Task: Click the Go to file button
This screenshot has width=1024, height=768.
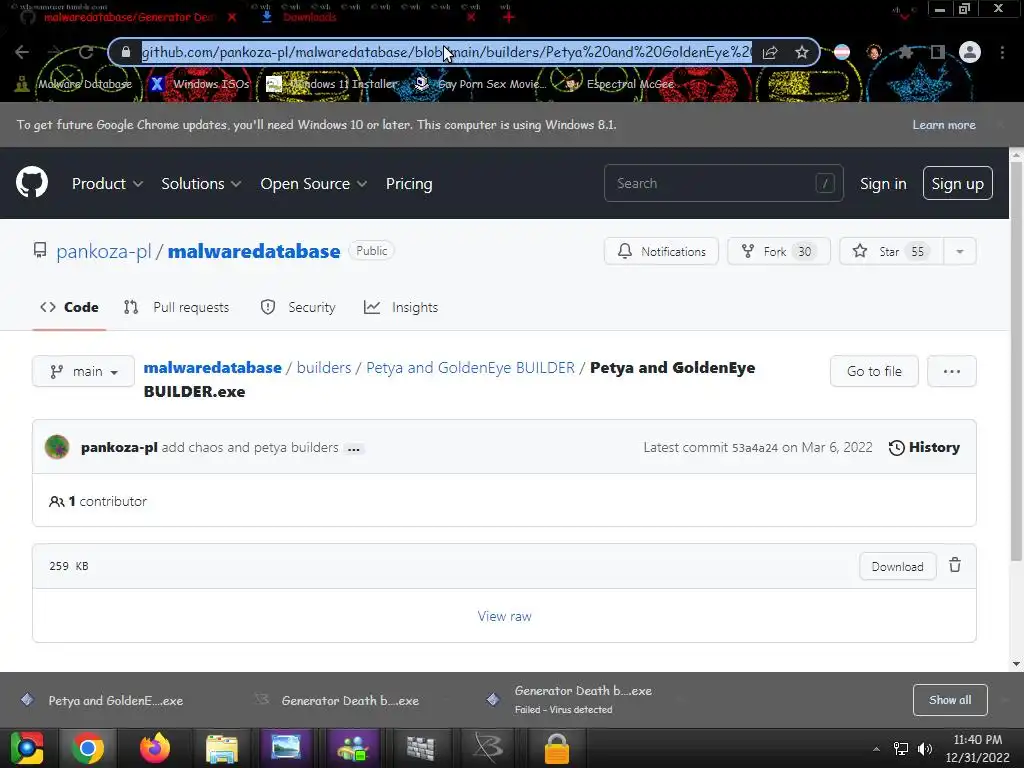Action: (x=874, y=372)
